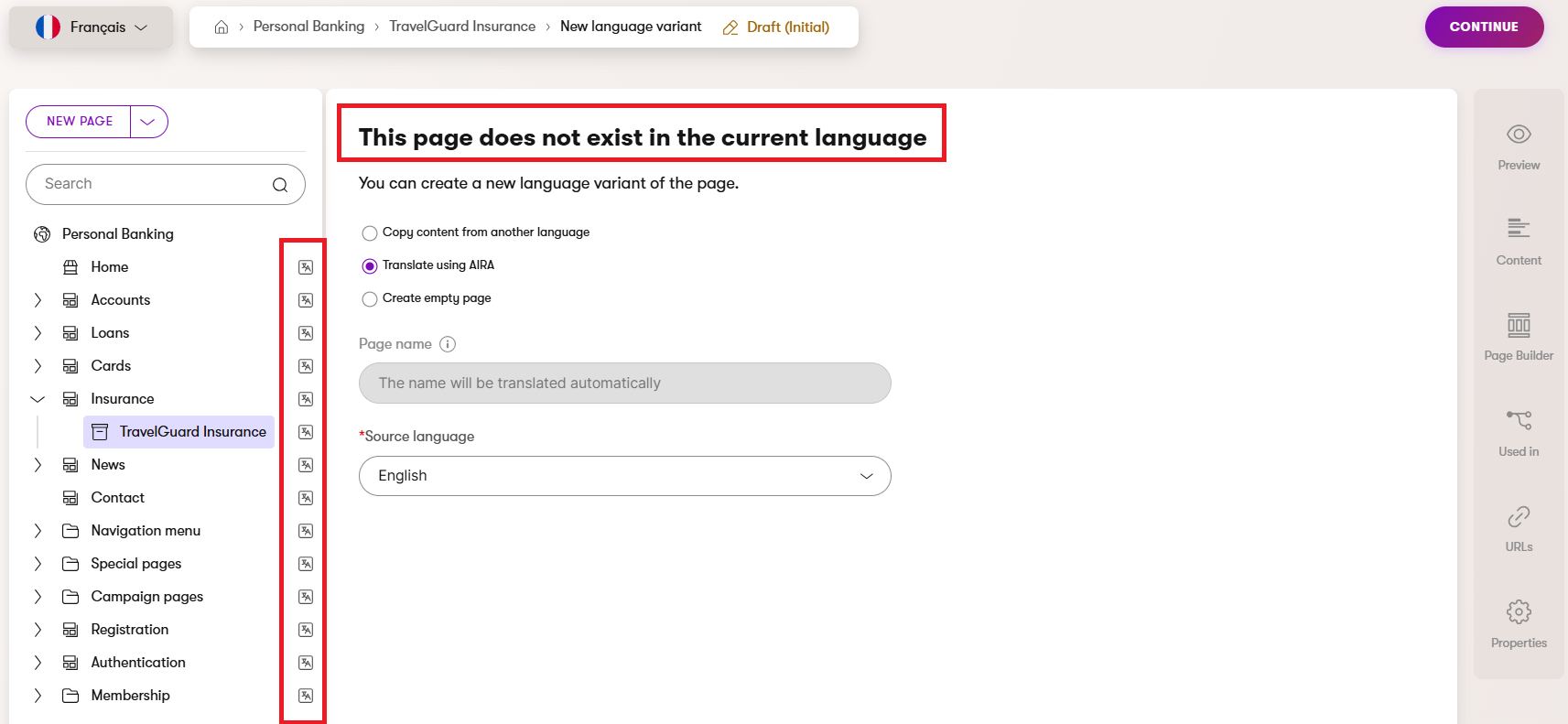Screen dimensions: 1568x724
Task: Select Accounts in page tree
Action: [120, 300]
